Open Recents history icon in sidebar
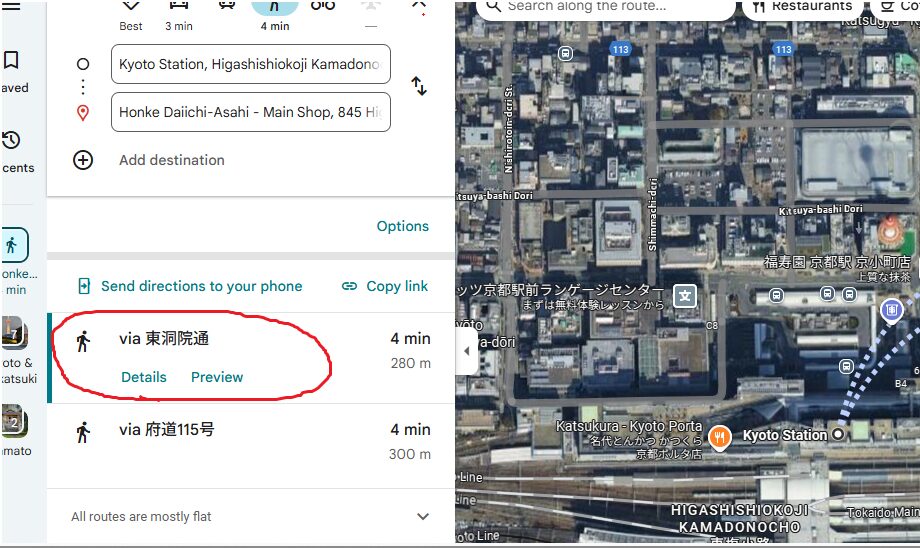The width and height of the screenshot is (920, 548). click(x=11, y=140)
